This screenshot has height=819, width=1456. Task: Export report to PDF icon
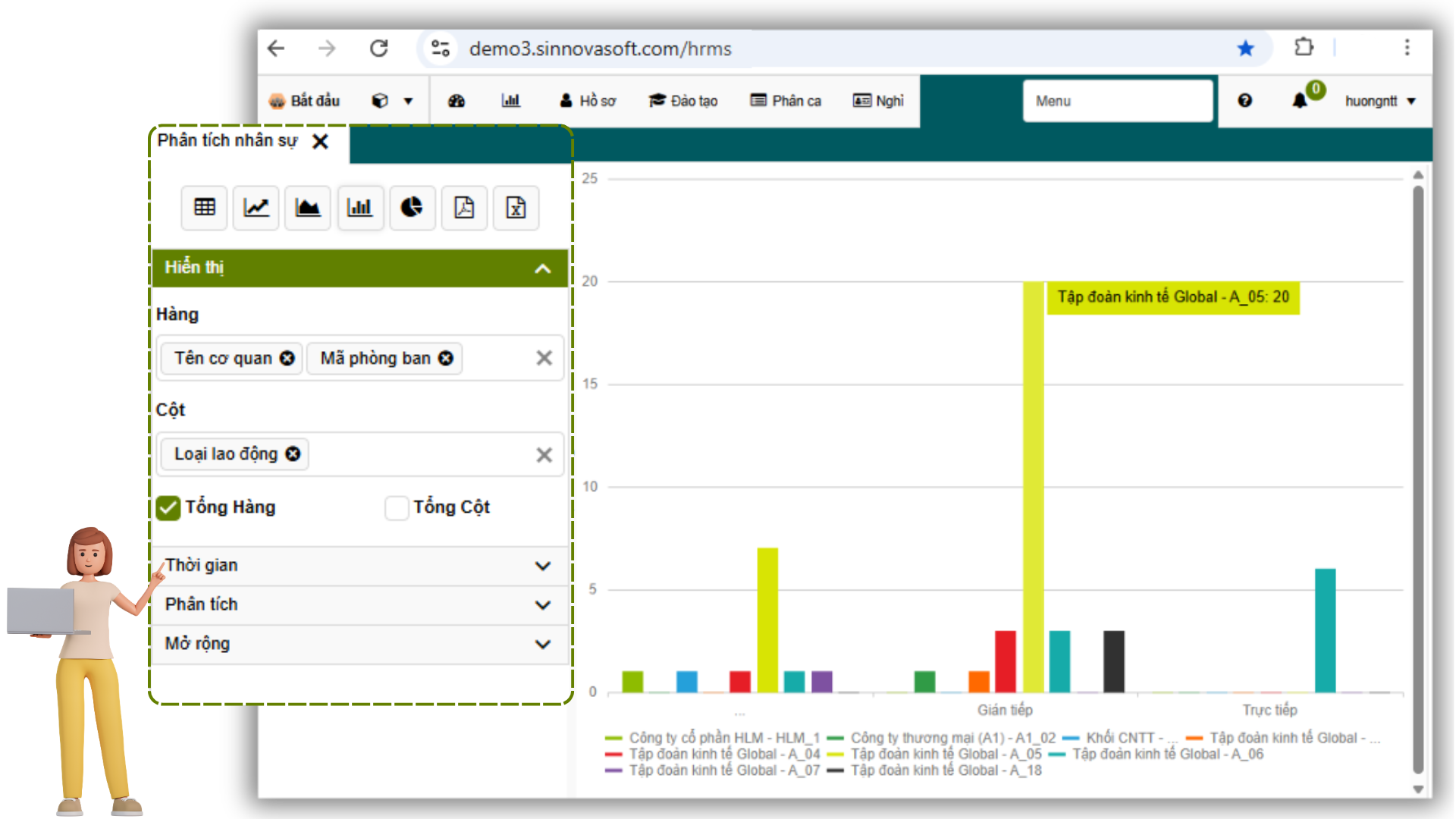coord(464,207)
